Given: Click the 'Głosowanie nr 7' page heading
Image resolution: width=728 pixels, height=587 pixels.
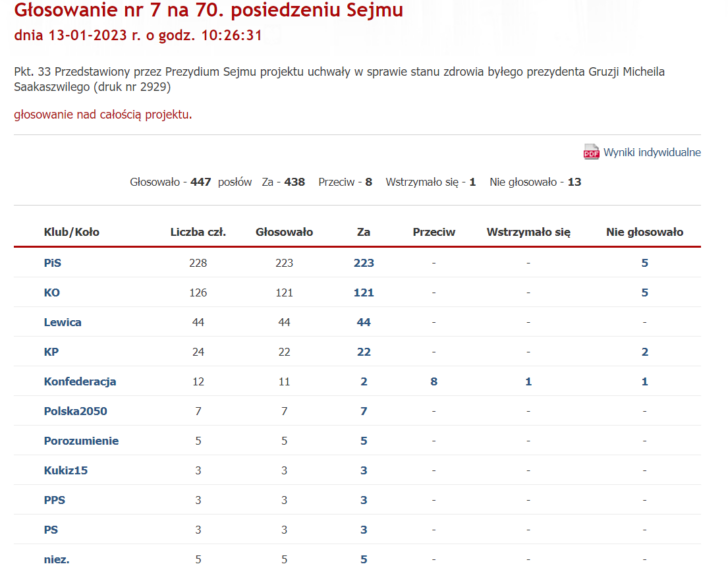Looking at the screenshot, I should 208,10.
